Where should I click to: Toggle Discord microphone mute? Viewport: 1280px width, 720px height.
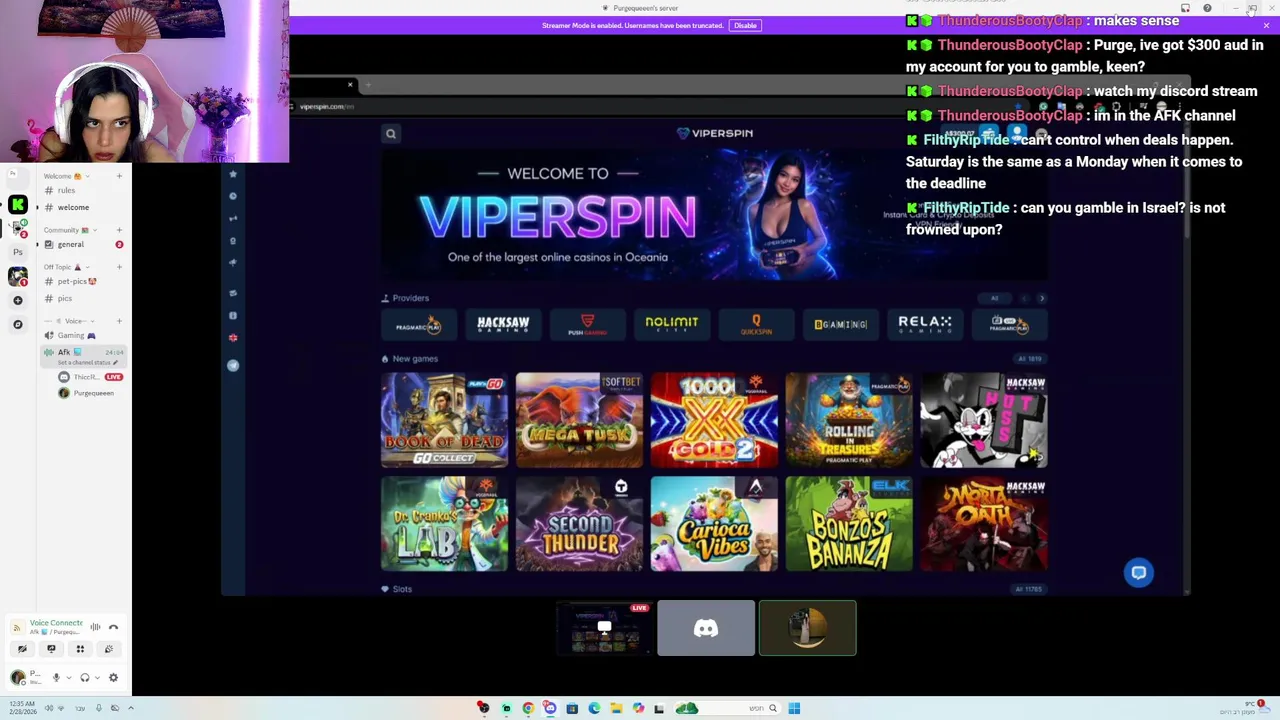click(56, 677)
